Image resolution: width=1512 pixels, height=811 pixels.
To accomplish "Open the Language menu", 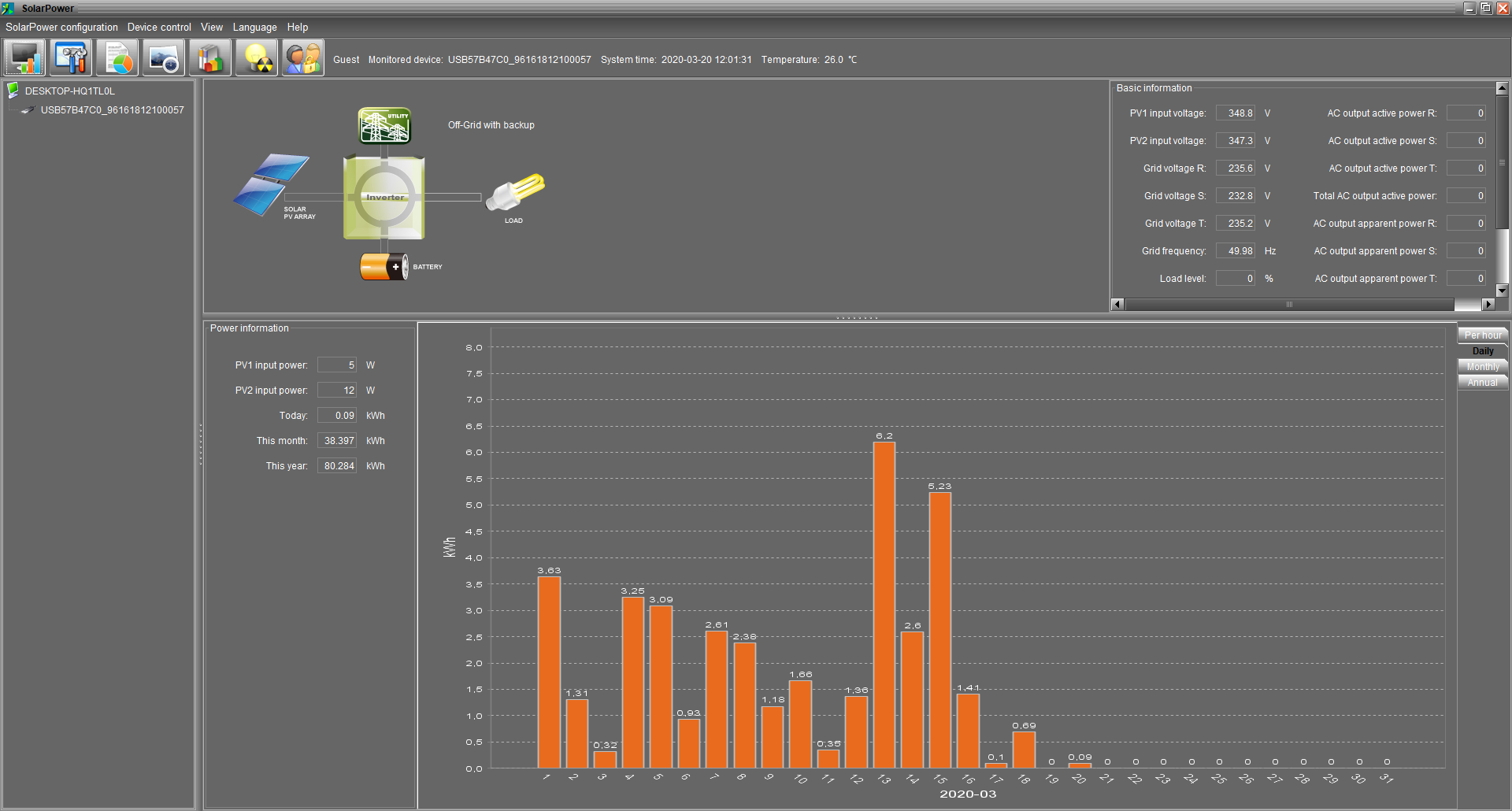I will 254,27.
